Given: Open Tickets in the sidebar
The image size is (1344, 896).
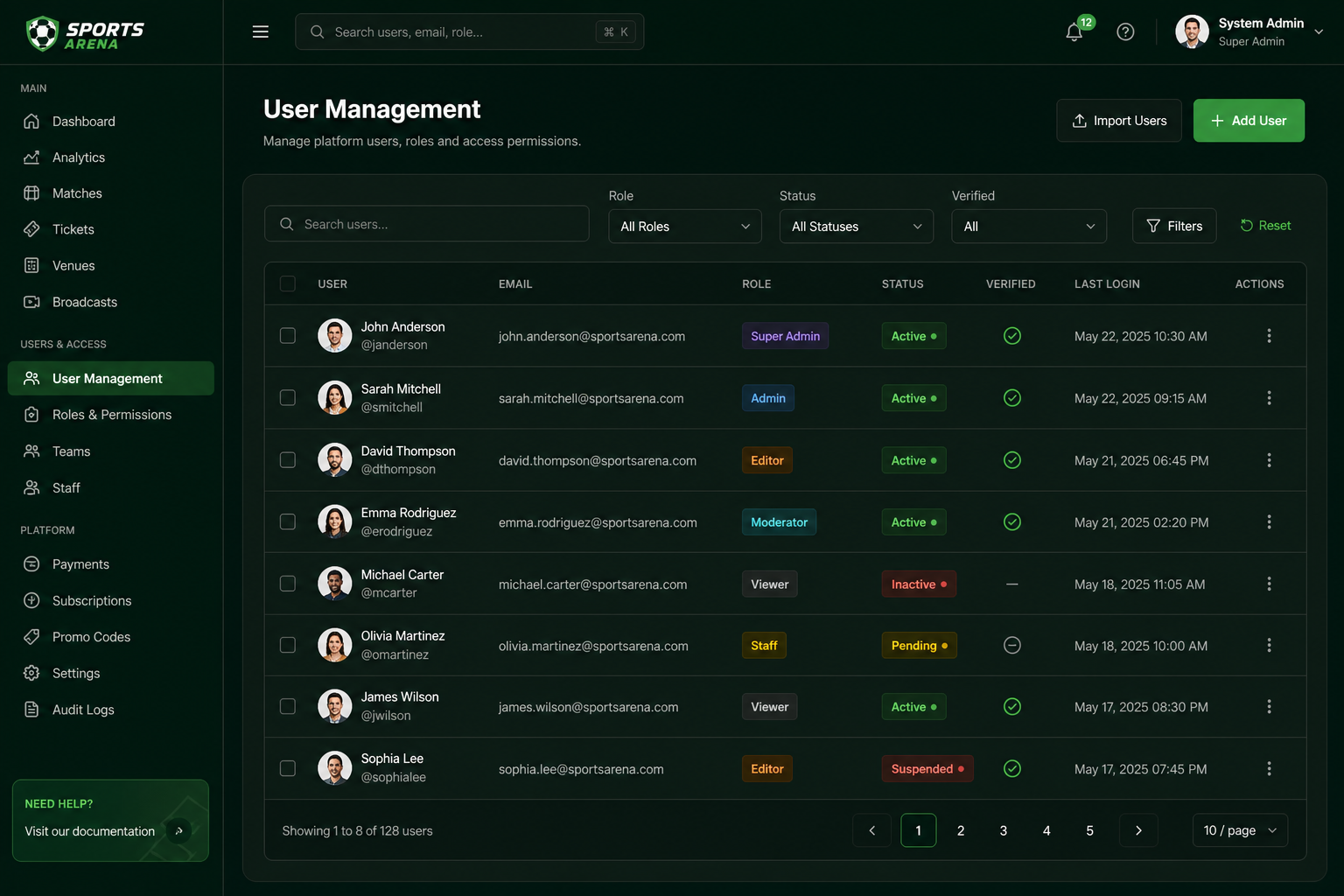Looking at the screenshot, I should [x=111, y=229].
